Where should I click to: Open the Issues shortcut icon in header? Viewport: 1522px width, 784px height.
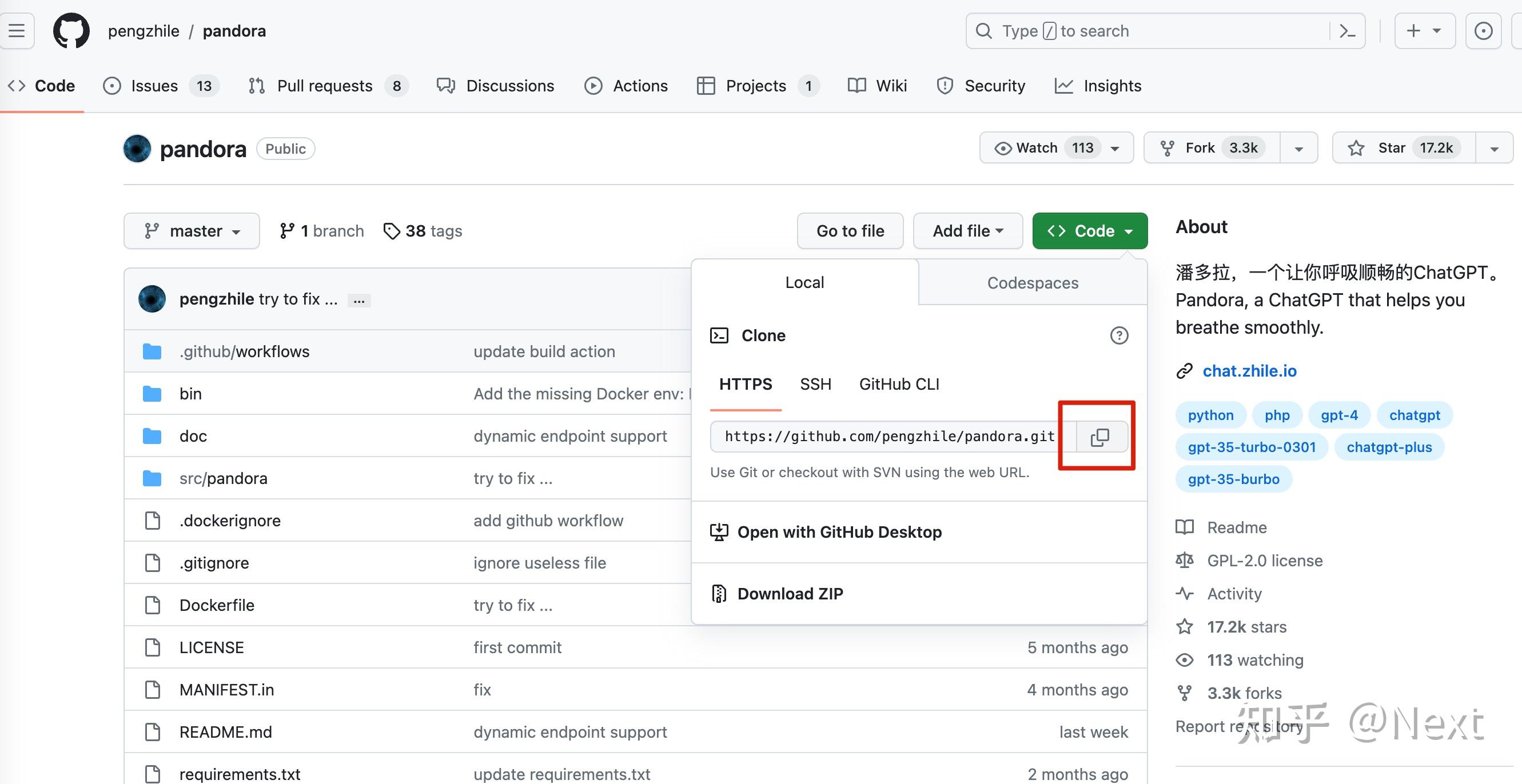pos(1483,31)
